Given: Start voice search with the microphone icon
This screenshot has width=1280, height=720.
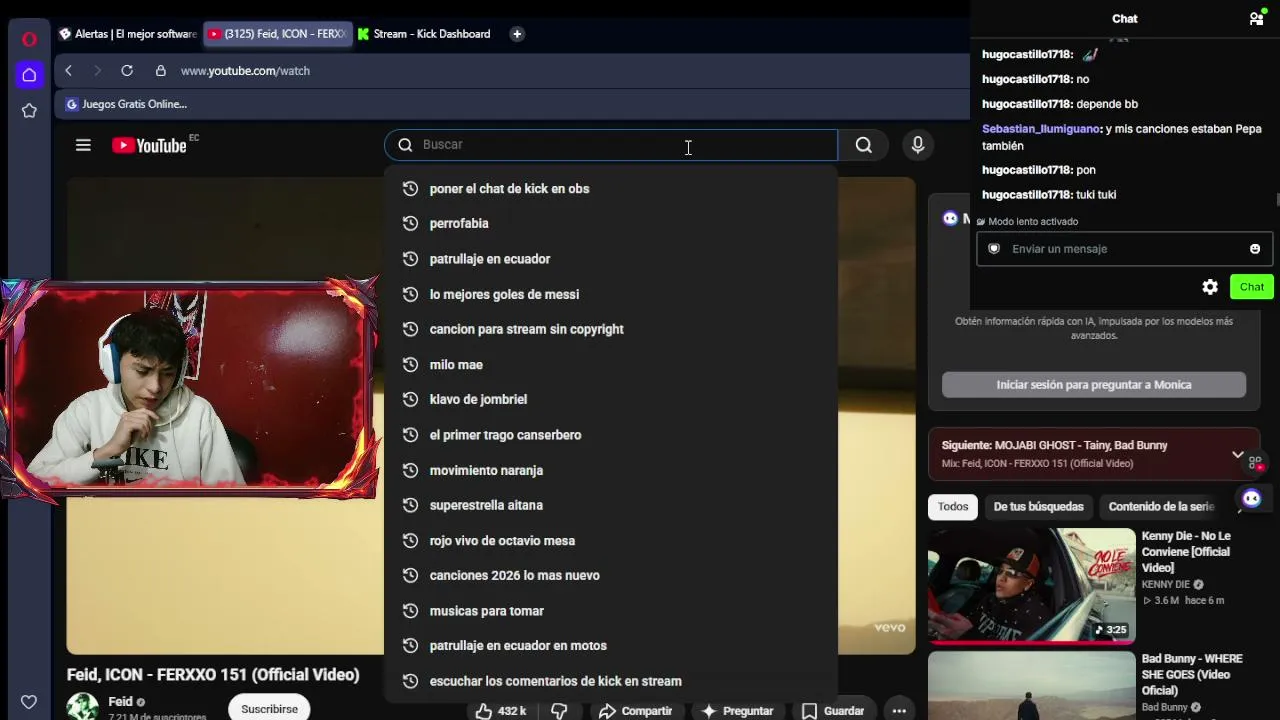Looking at the screenshot, I should 918,145.
